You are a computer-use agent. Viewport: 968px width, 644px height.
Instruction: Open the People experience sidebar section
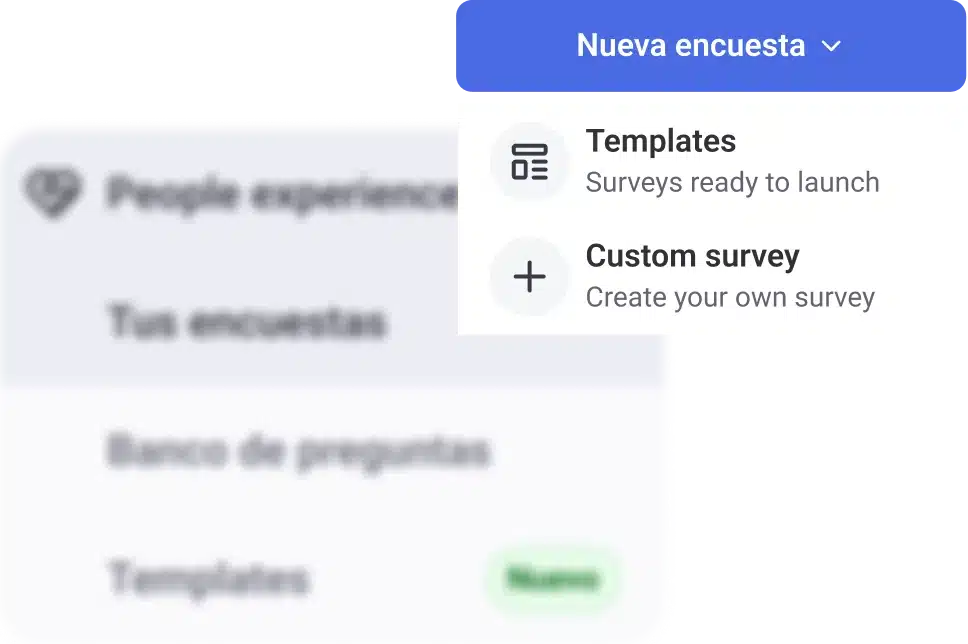coord(241,193)
